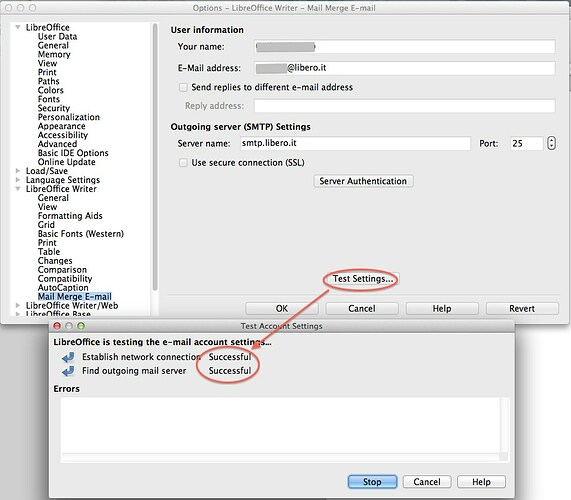Focus the E-Mail address field
Viewport: 571px width, 500px height.
coord(405,68)
